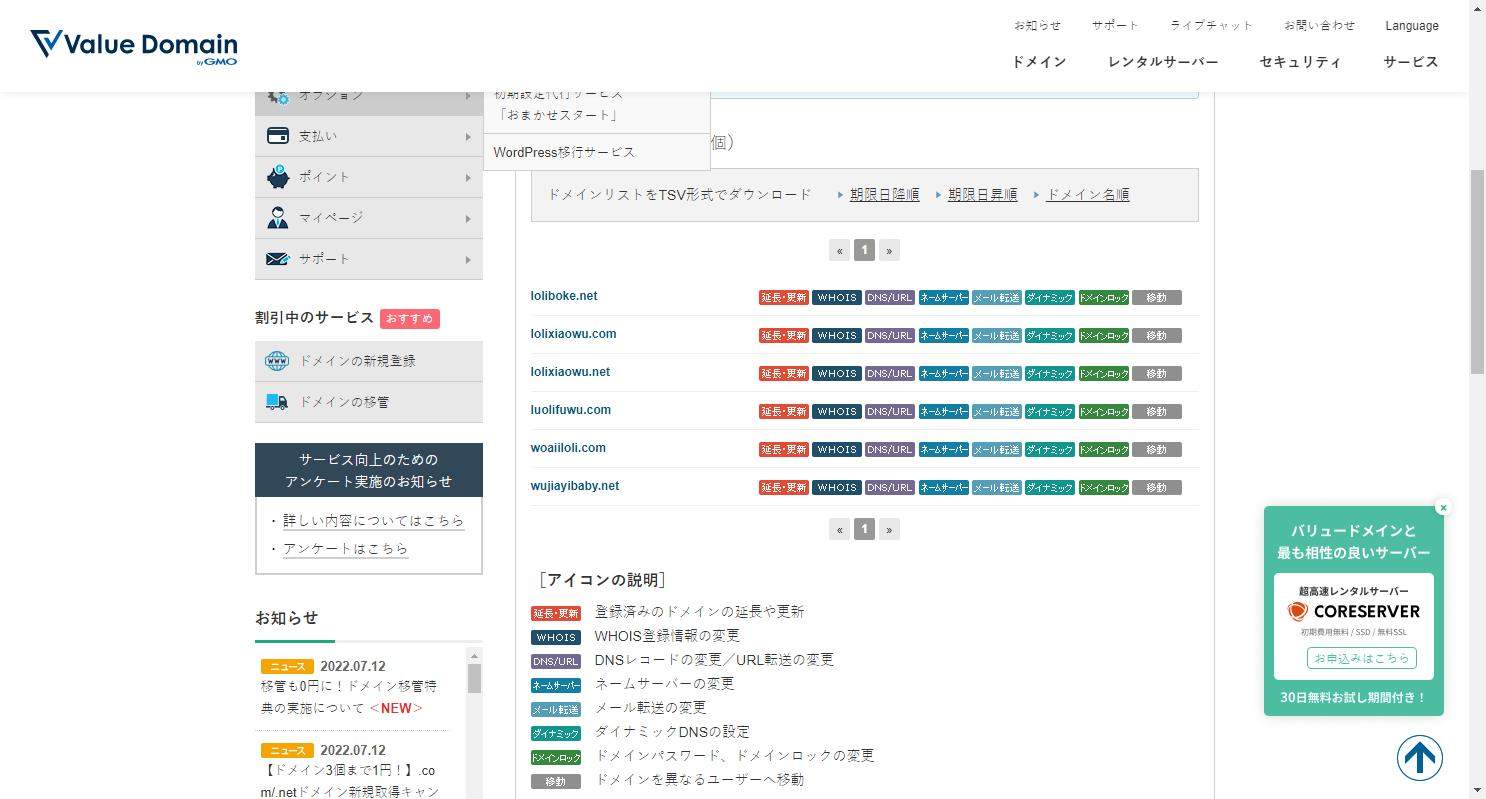Open domain wujiayibaby.net

[x=575, y=486]
